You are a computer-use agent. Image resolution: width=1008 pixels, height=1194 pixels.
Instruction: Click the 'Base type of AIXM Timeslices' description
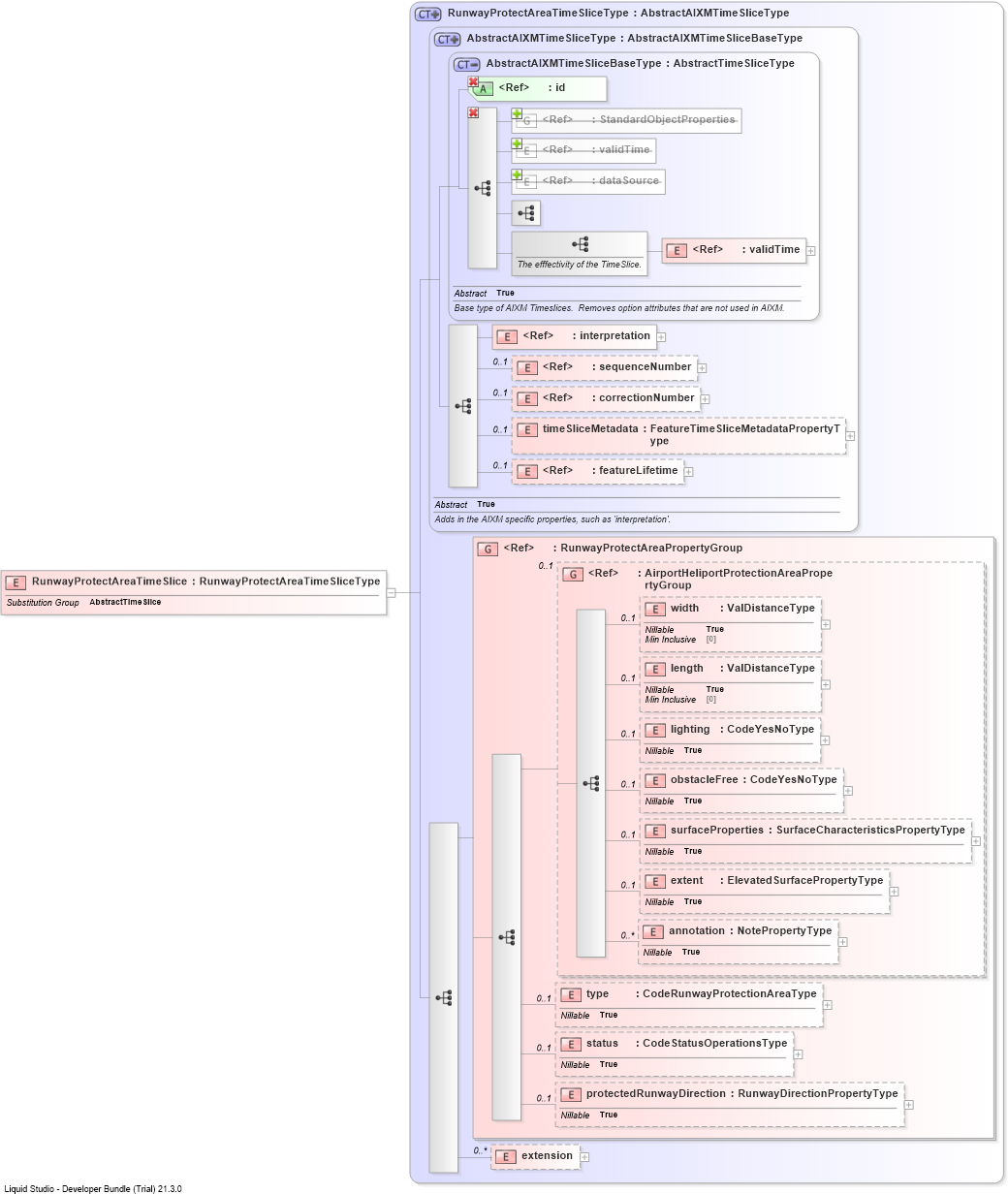619,308
